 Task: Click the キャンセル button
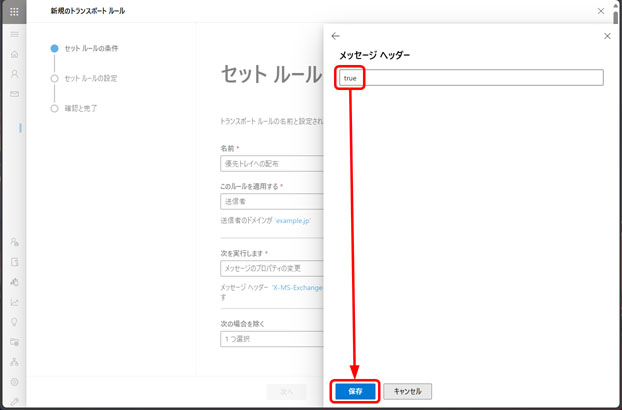tap(407, 391)
